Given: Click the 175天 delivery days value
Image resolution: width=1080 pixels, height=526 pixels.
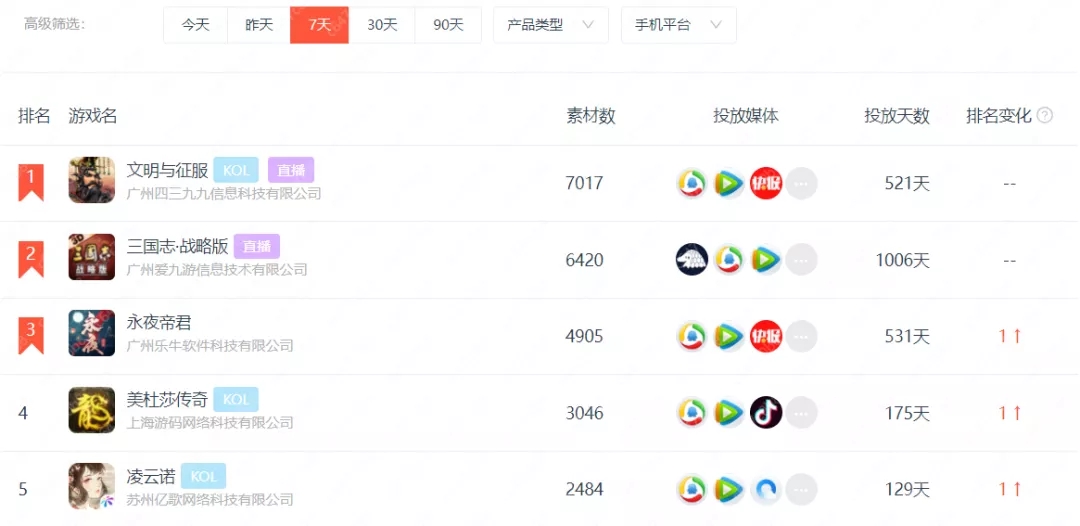Looking at the screenshot, I should (907, 413).
